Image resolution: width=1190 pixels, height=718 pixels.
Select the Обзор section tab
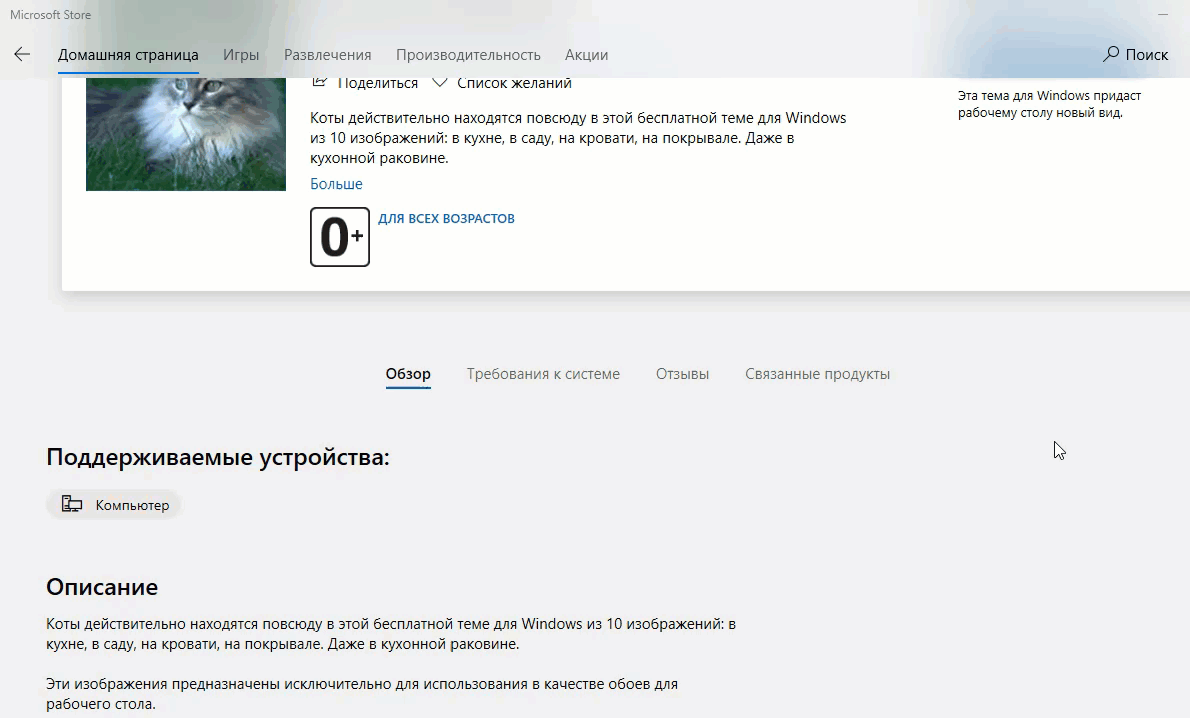coord(408,373)
